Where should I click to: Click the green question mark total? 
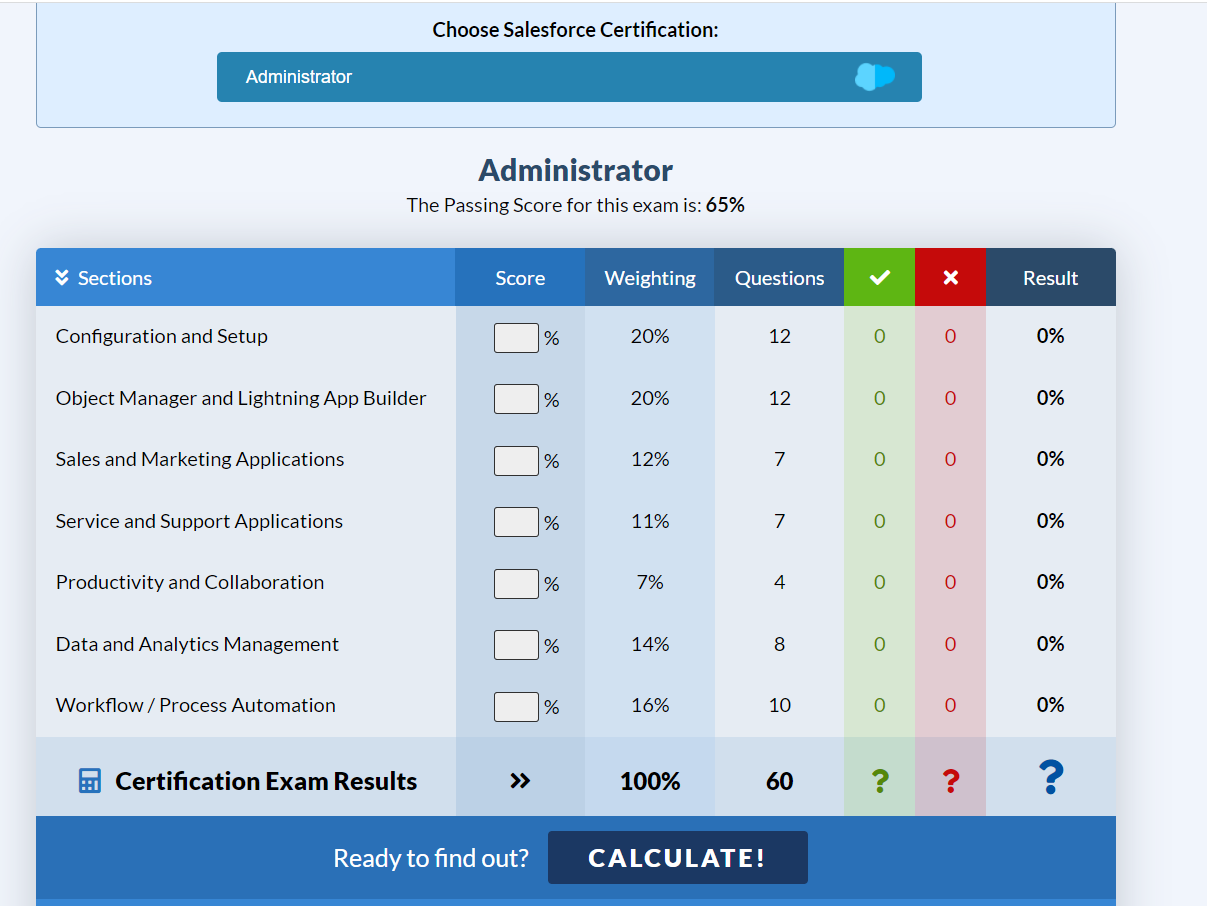[x=880, y=781]
